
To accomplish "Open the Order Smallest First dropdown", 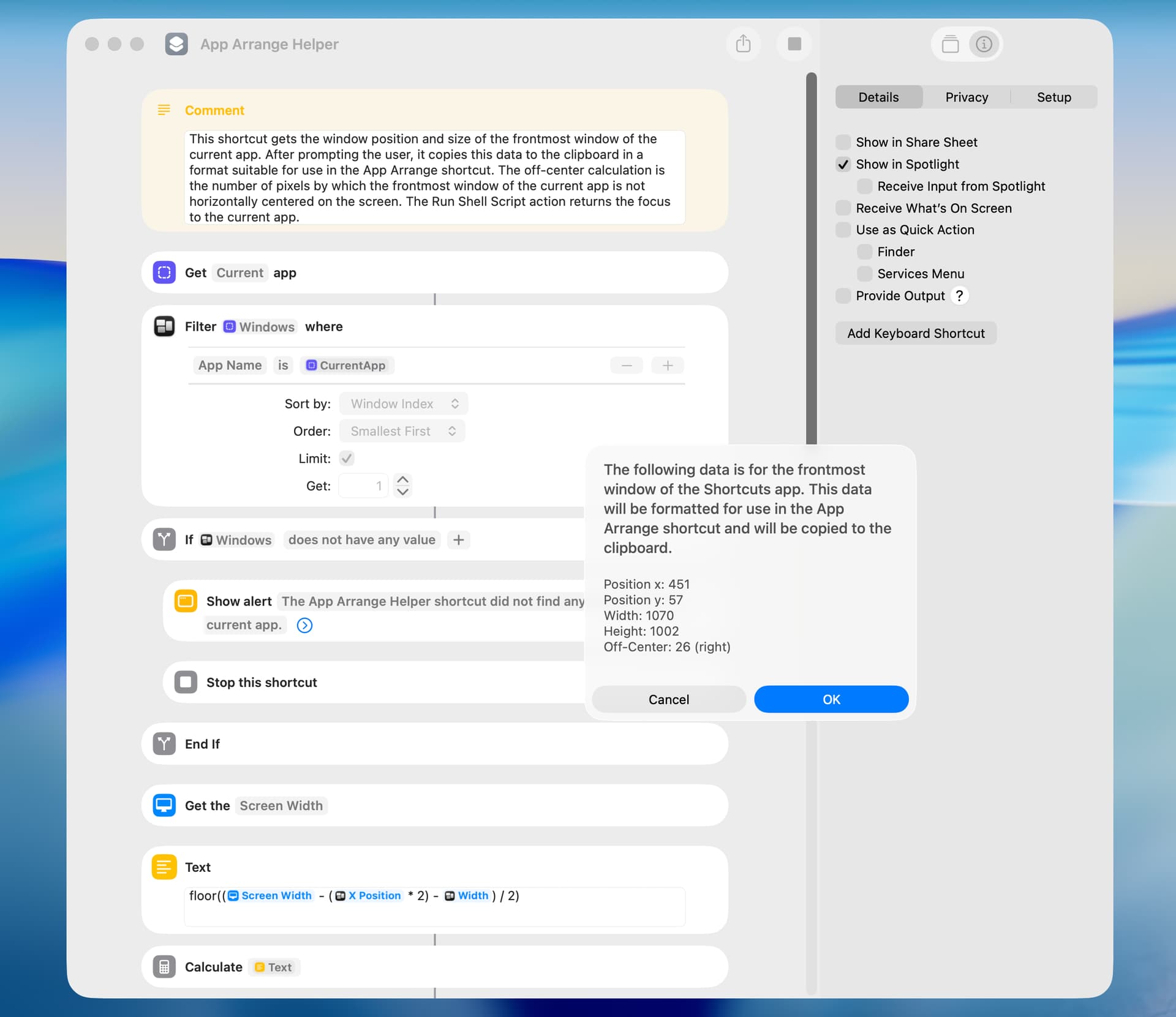I will (402, 431).
